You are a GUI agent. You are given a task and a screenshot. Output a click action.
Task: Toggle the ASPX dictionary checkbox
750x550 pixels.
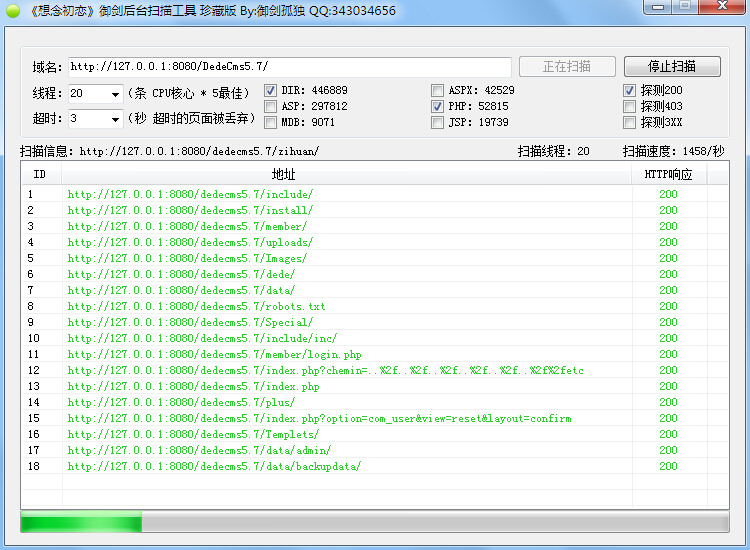[438, 91]
